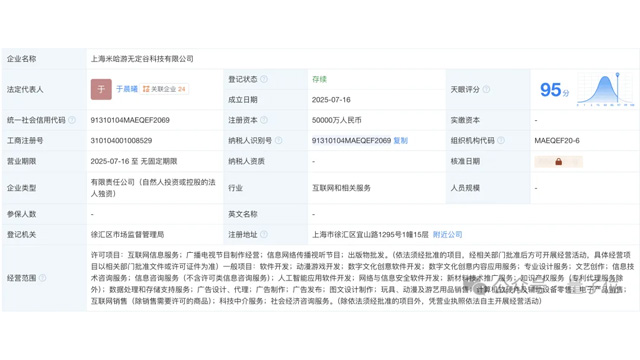Click address 上海市徐汇区宜山路1295号1幢15层
This screenshot has height=360, width=640.
click(370, 234)
